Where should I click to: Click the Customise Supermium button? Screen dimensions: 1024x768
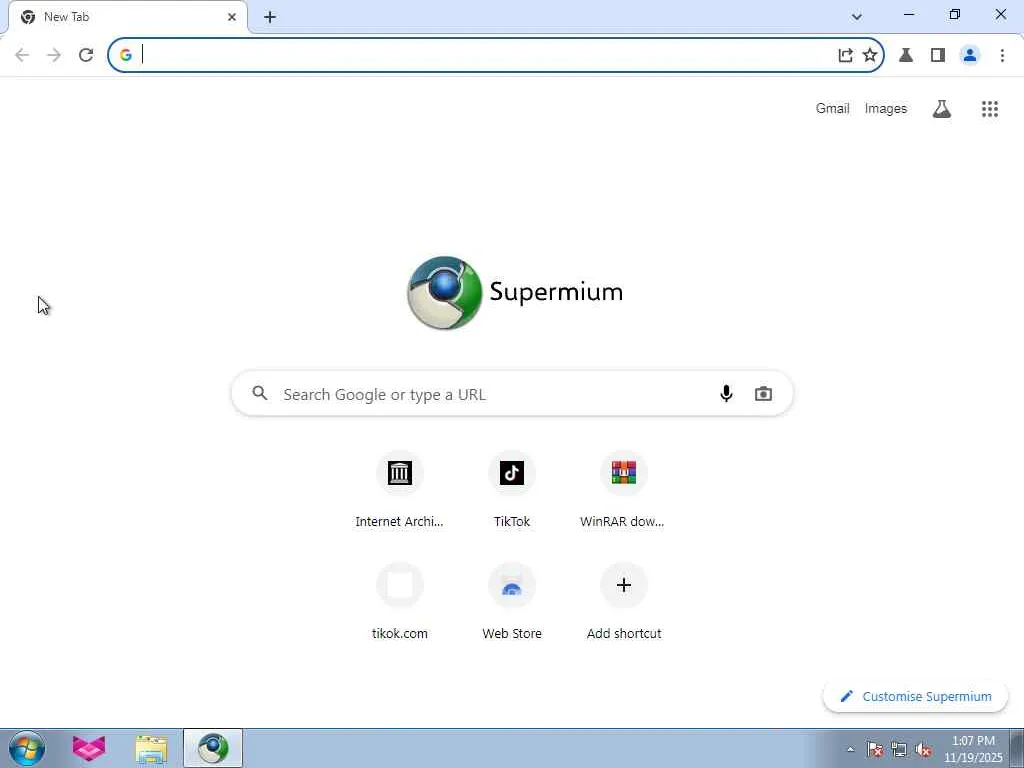point(915,696)
